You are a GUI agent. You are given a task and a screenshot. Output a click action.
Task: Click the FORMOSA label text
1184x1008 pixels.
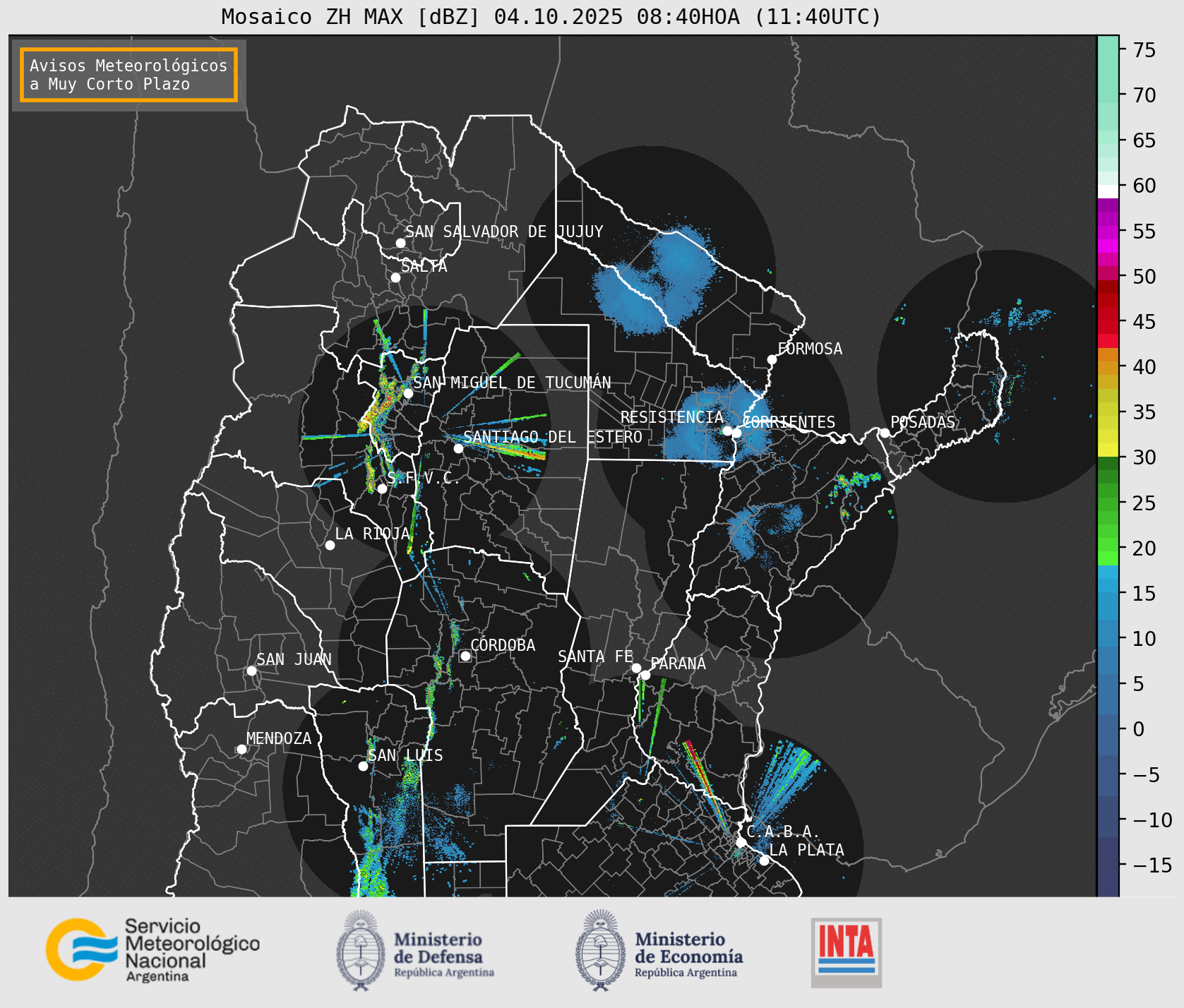pos(810,349)
